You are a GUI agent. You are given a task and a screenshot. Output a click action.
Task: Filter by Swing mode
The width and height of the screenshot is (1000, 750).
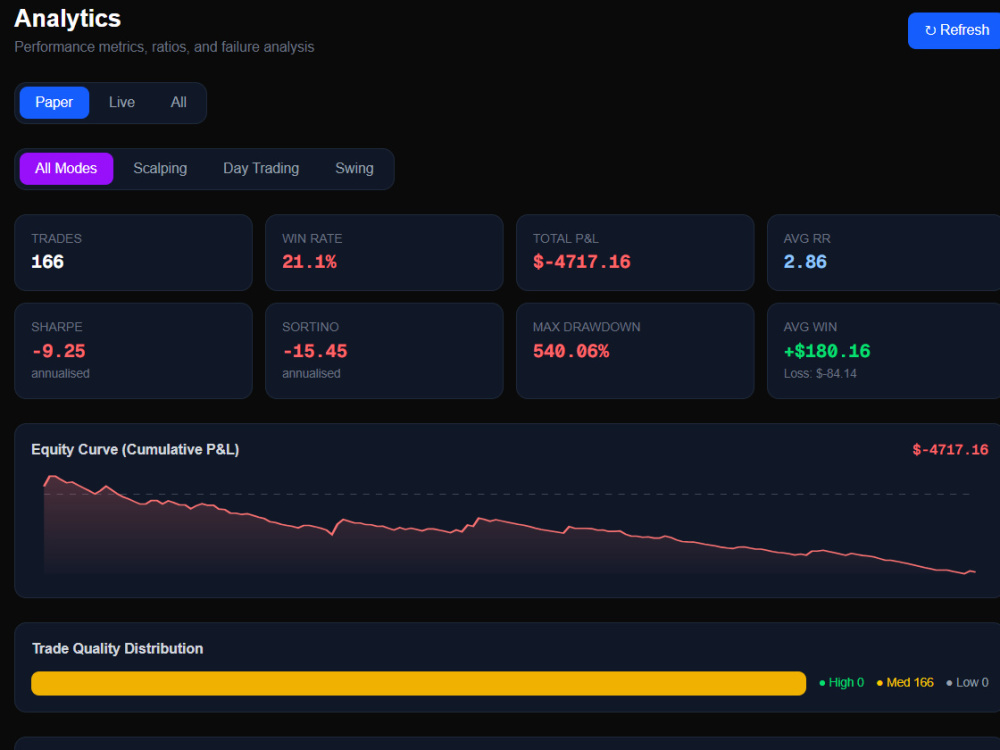354,168
